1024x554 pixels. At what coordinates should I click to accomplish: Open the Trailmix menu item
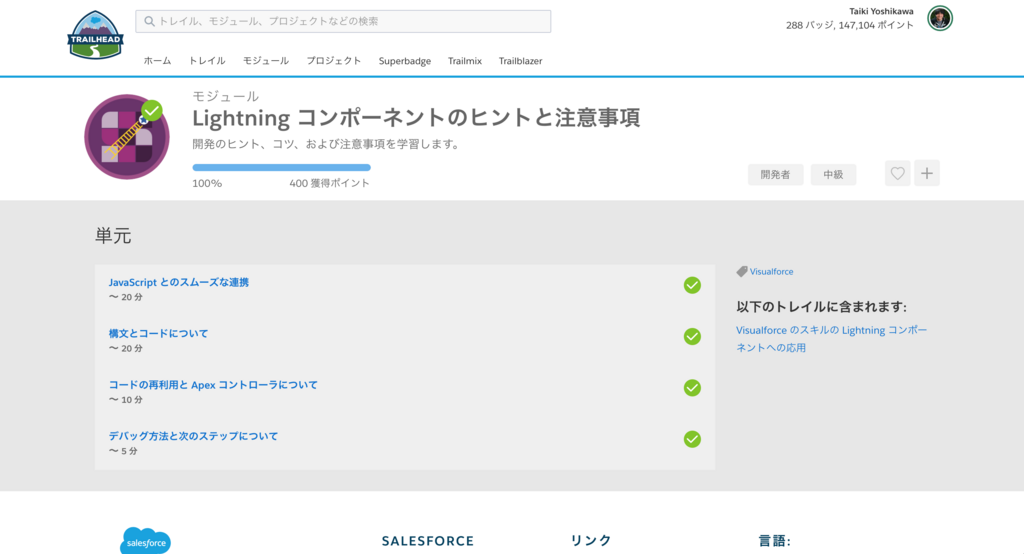(465, 61)
